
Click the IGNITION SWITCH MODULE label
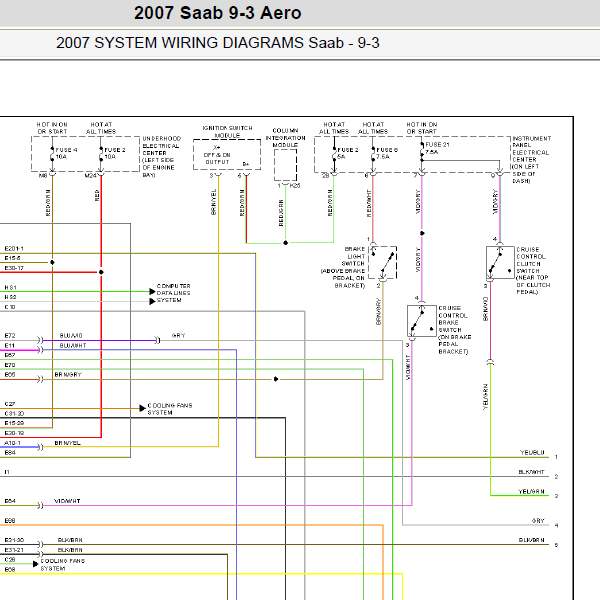pos(227,132)
